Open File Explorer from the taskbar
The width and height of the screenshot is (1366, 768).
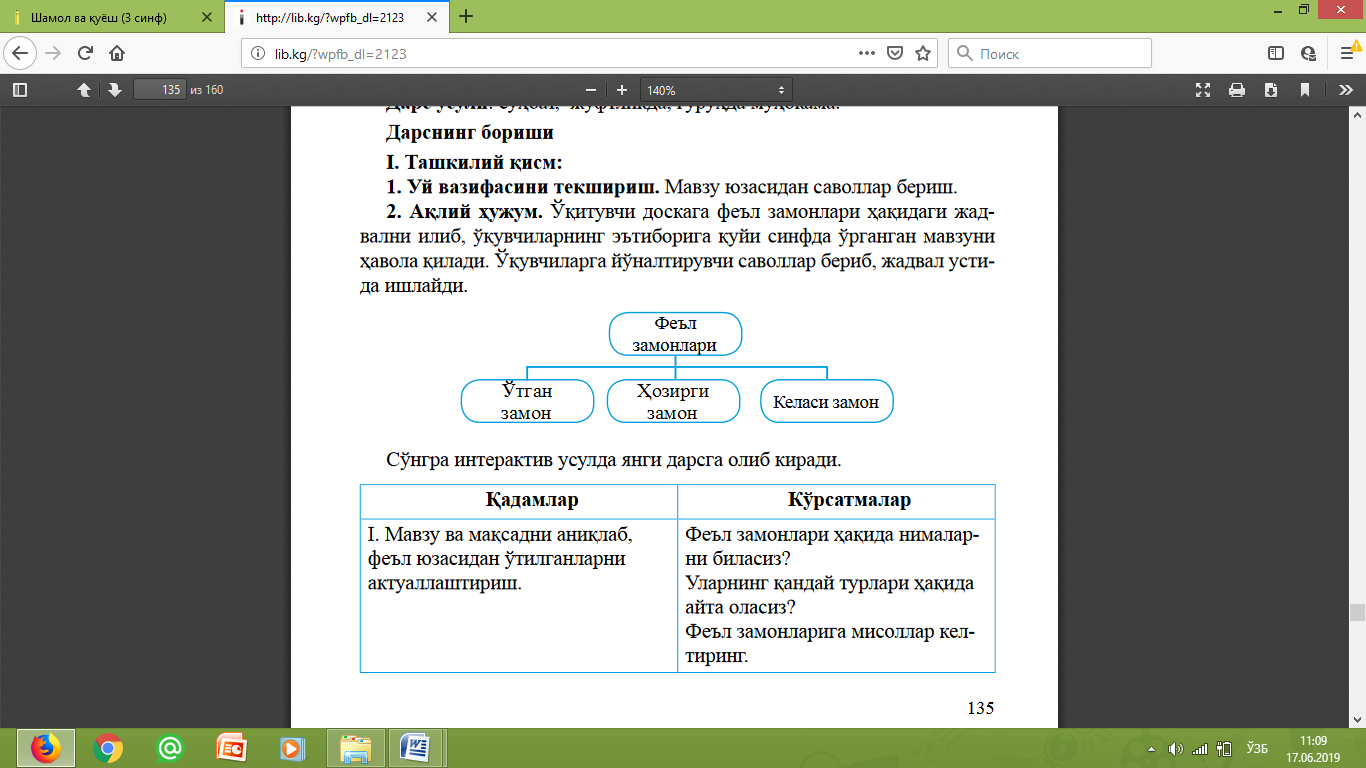coord(355,748)
